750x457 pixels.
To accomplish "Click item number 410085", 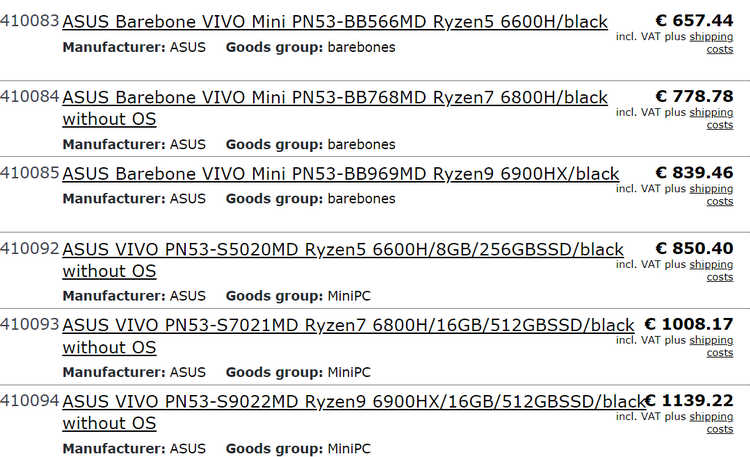I will coord(30,174).
